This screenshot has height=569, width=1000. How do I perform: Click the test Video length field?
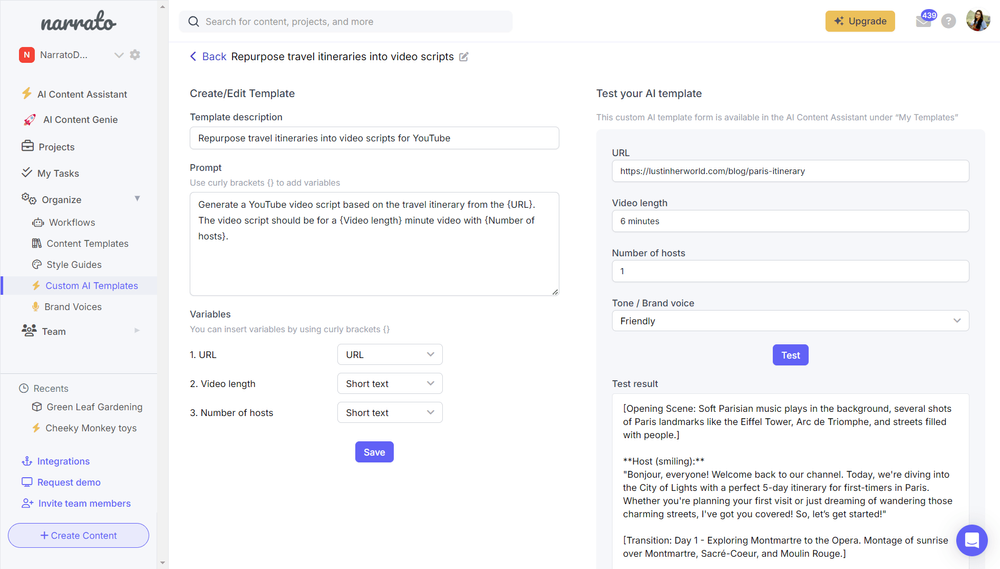(x=790, y=221)
